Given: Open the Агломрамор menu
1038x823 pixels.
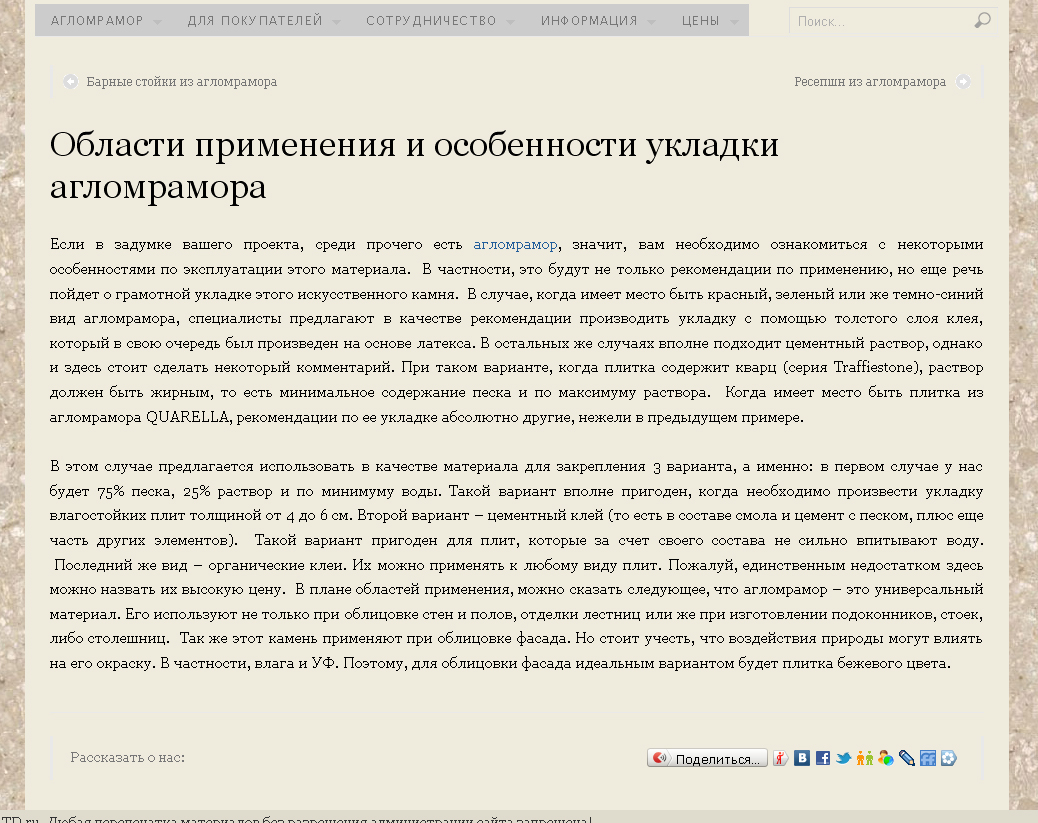Looking at the screenshot, I should (x=97, y=21).
